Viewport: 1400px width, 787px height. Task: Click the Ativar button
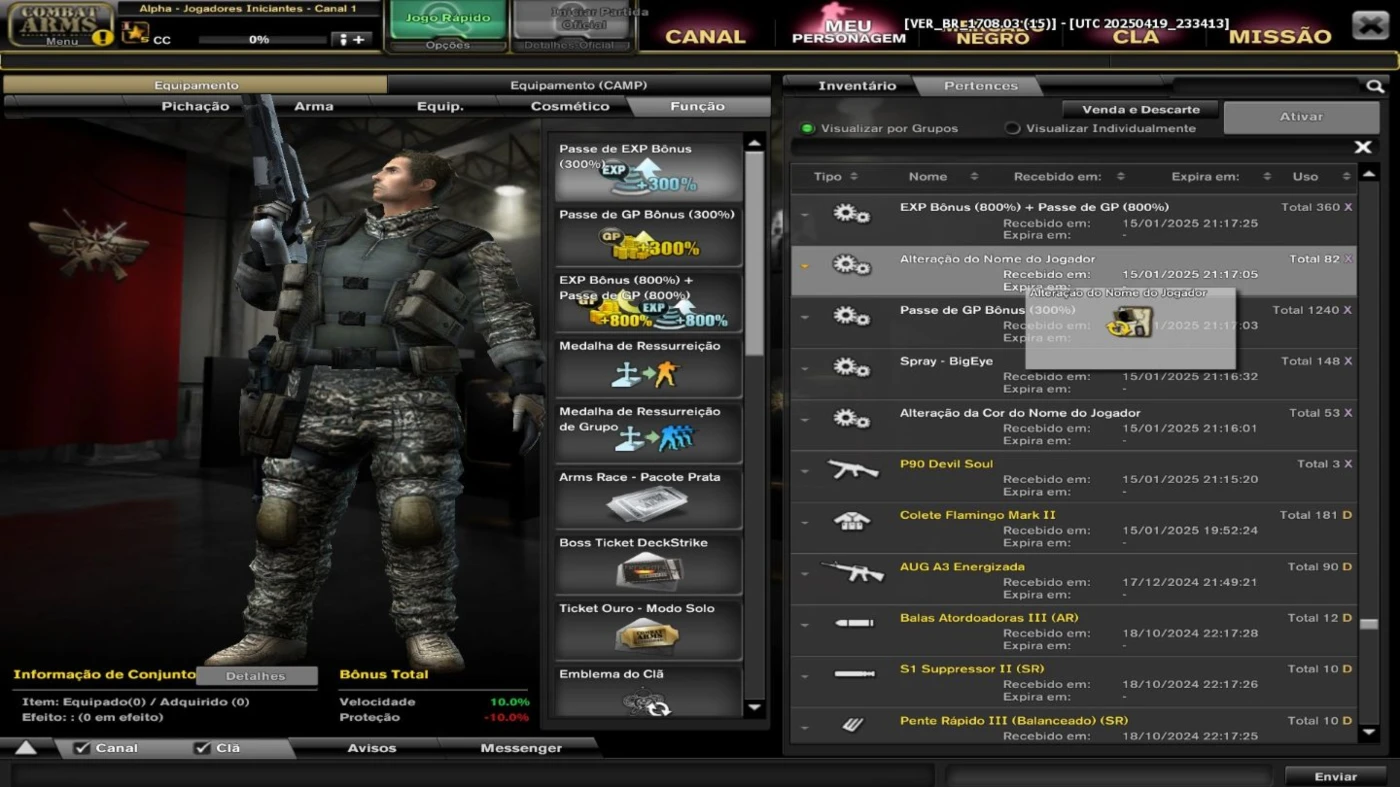click(x=1301, y=117)
